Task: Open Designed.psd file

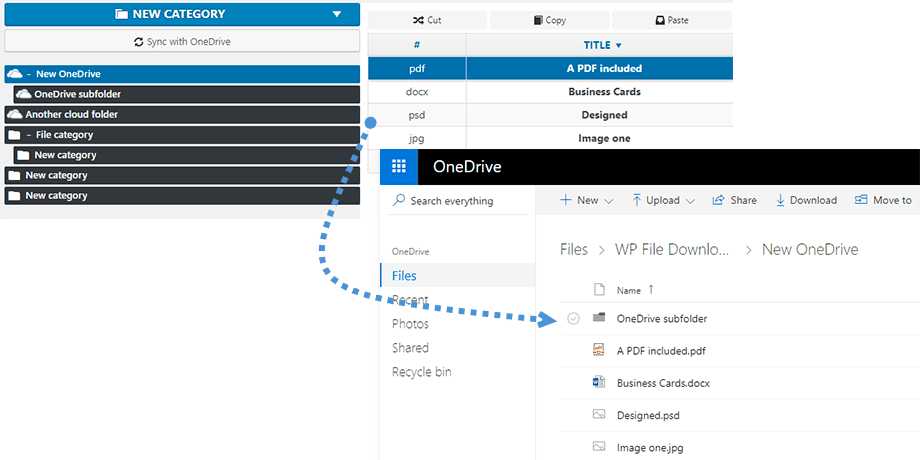Action: pyautogui.click(x=649, y=415)
